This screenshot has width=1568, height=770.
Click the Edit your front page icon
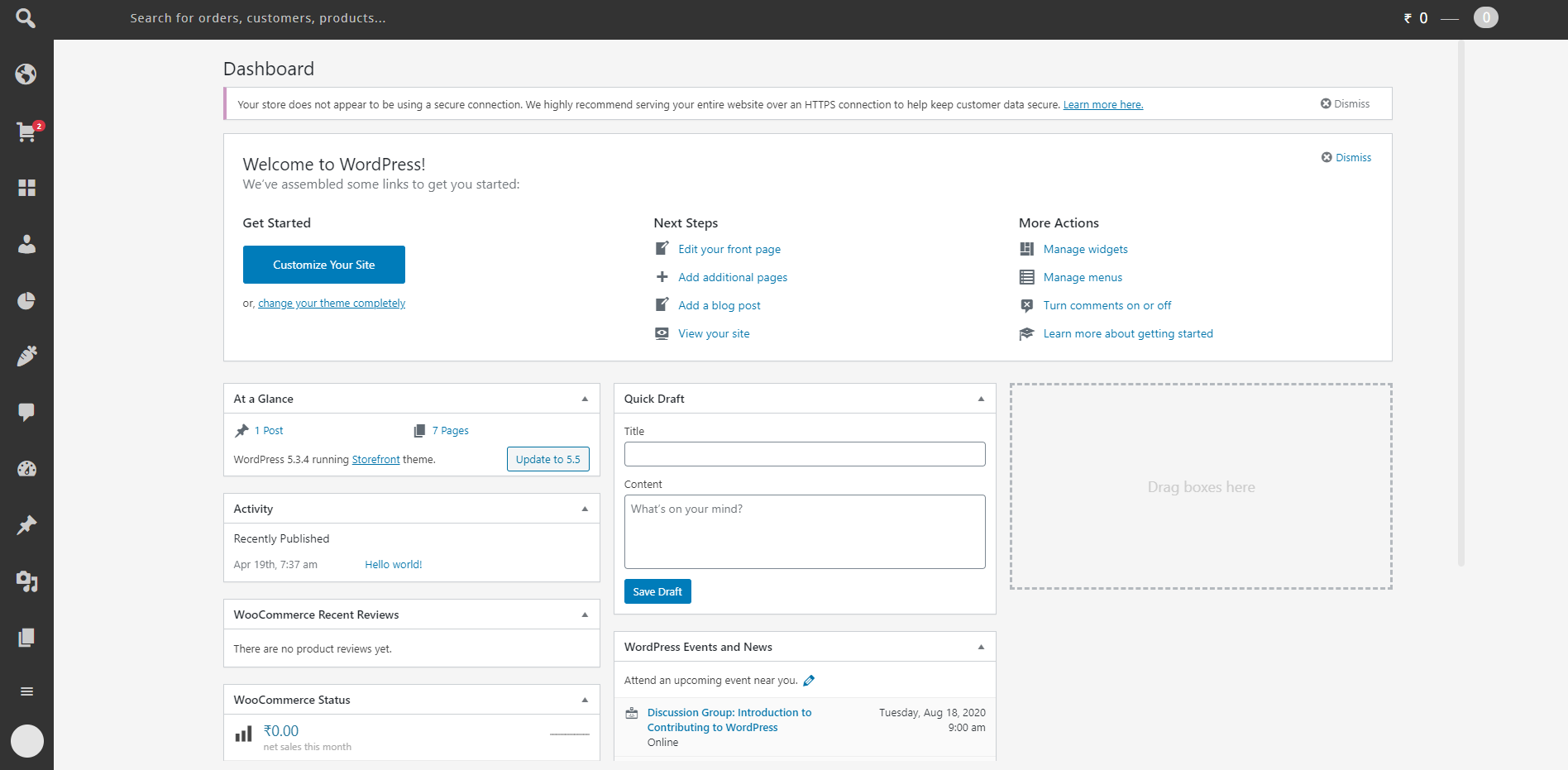662,248
